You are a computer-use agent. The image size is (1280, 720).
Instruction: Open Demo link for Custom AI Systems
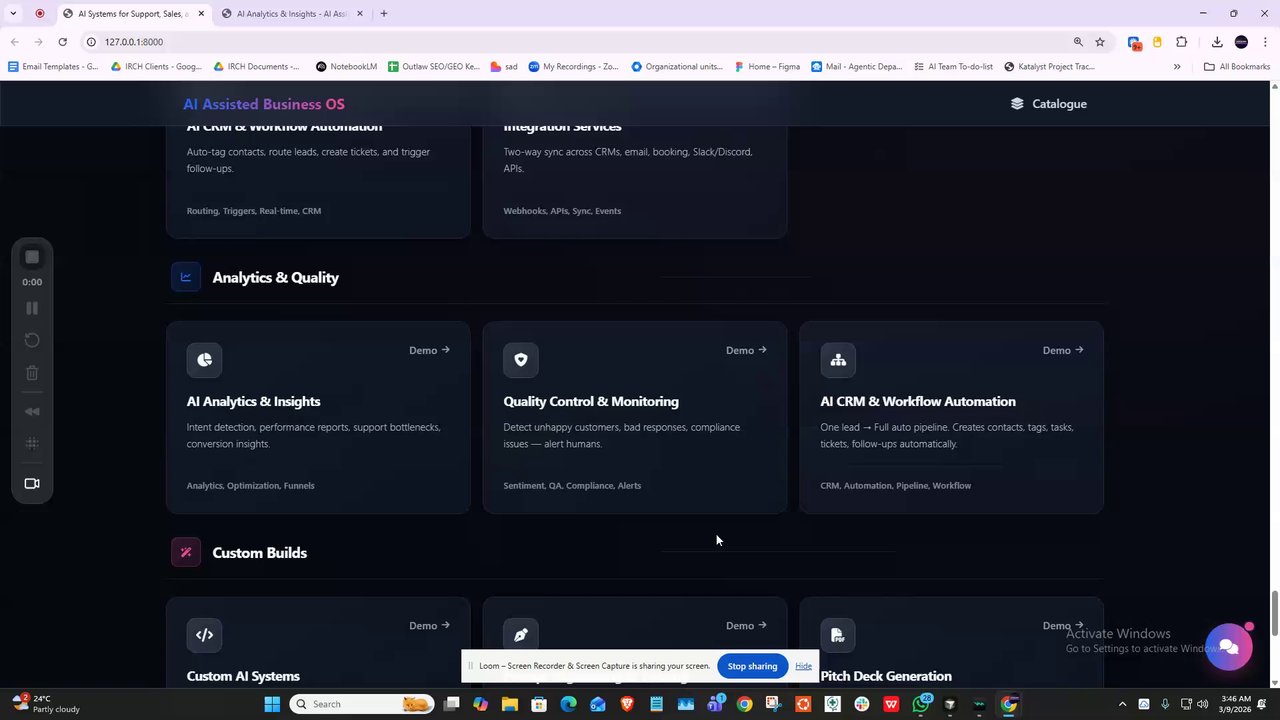pyautogui.click(x=429, y=625)
